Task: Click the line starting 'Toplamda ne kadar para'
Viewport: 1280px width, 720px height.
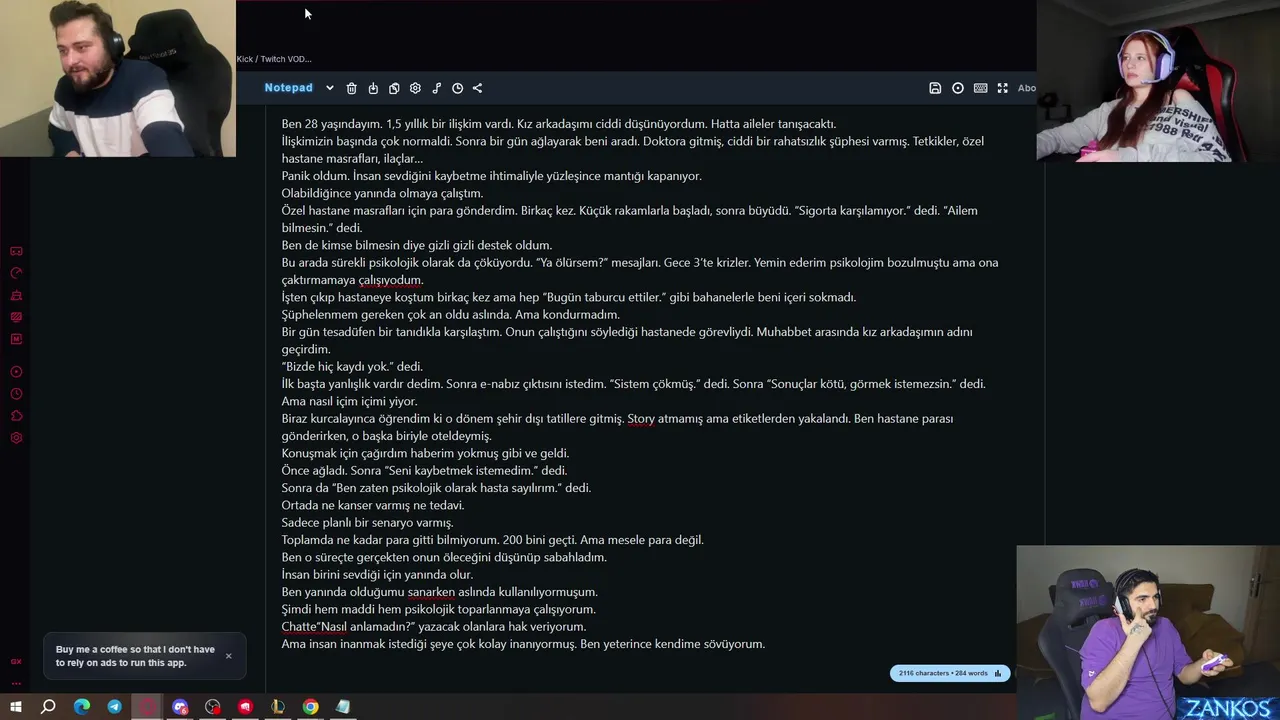Action: click(492, 540)
